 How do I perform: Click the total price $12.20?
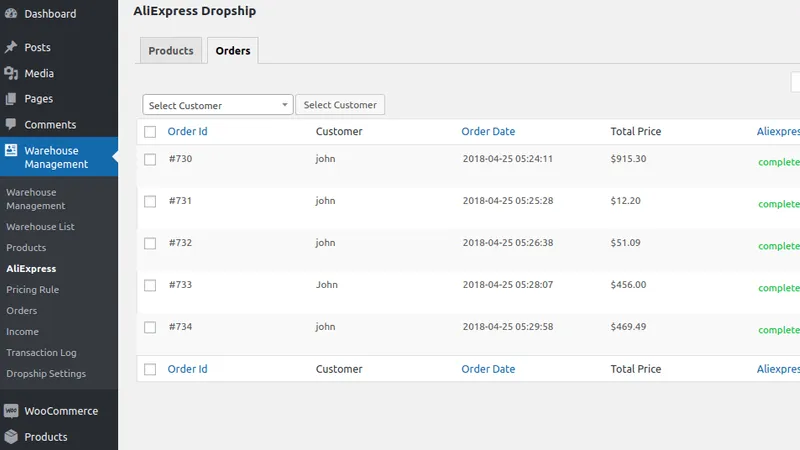[626, 201]
